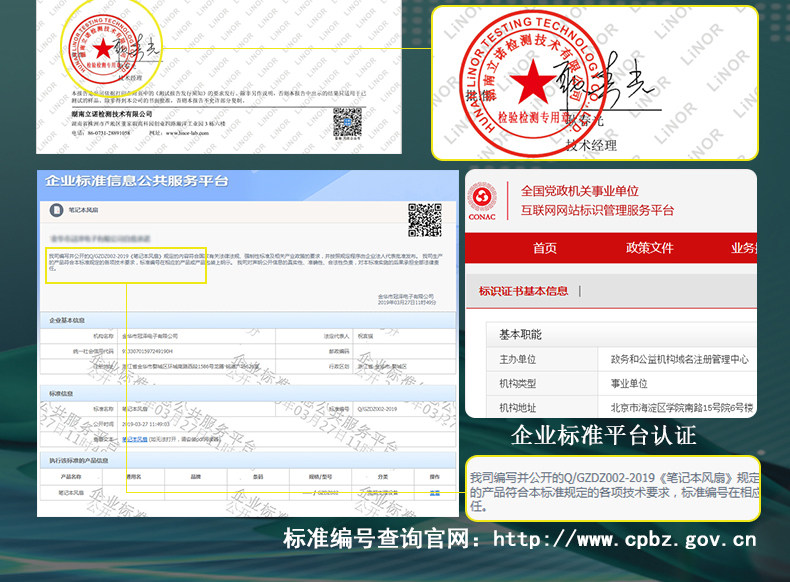
Task: Click the 查看 link in the product row
Action: (x=435, y=493)
